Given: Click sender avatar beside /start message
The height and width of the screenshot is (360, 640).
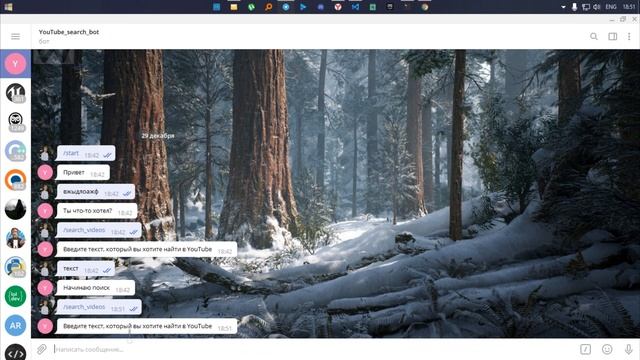Looking at the screenshot, I should 45,153.
